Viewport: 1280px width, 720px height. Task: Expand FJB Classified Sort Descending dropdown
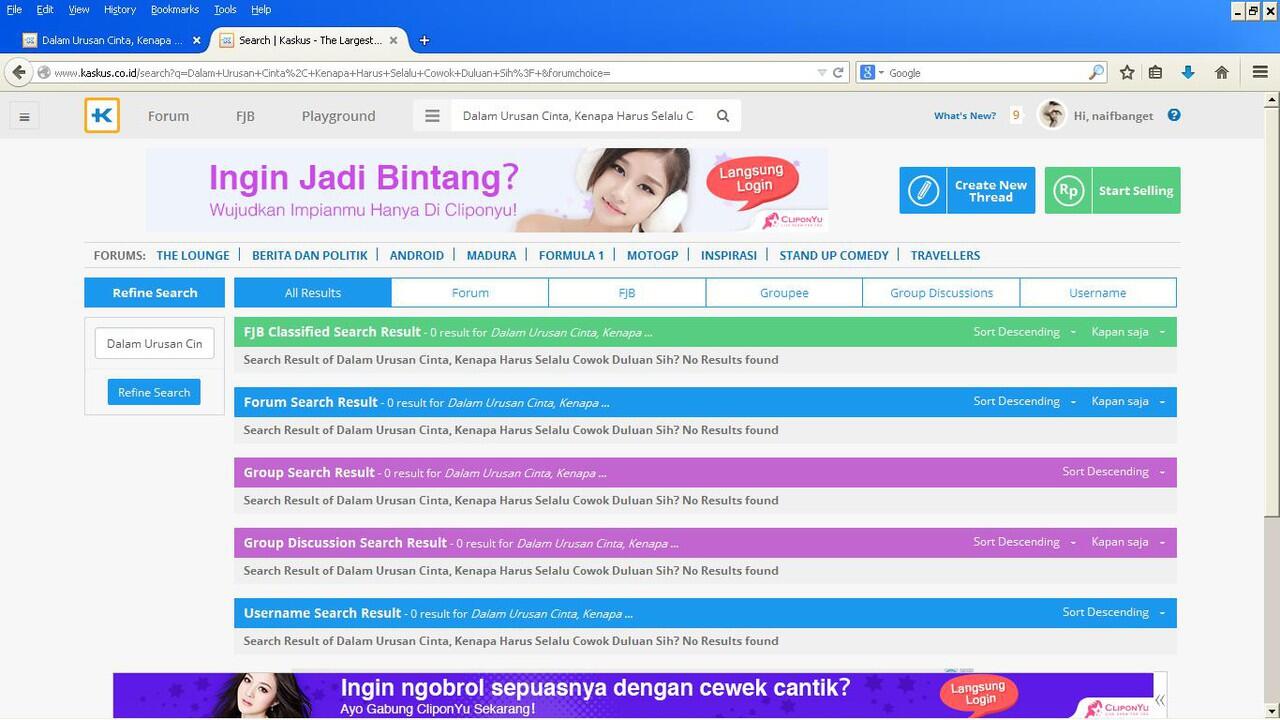[x=1024, y=331]
